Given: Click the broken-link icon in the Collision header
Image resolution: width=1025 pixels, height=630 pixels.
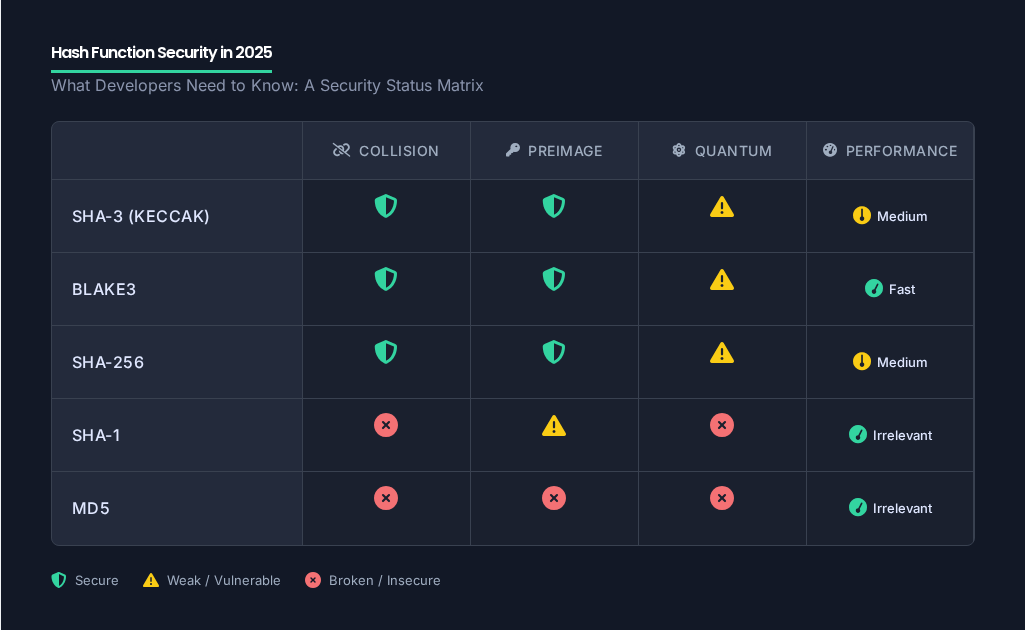Looking at the screenshot, I should [340, 150].
